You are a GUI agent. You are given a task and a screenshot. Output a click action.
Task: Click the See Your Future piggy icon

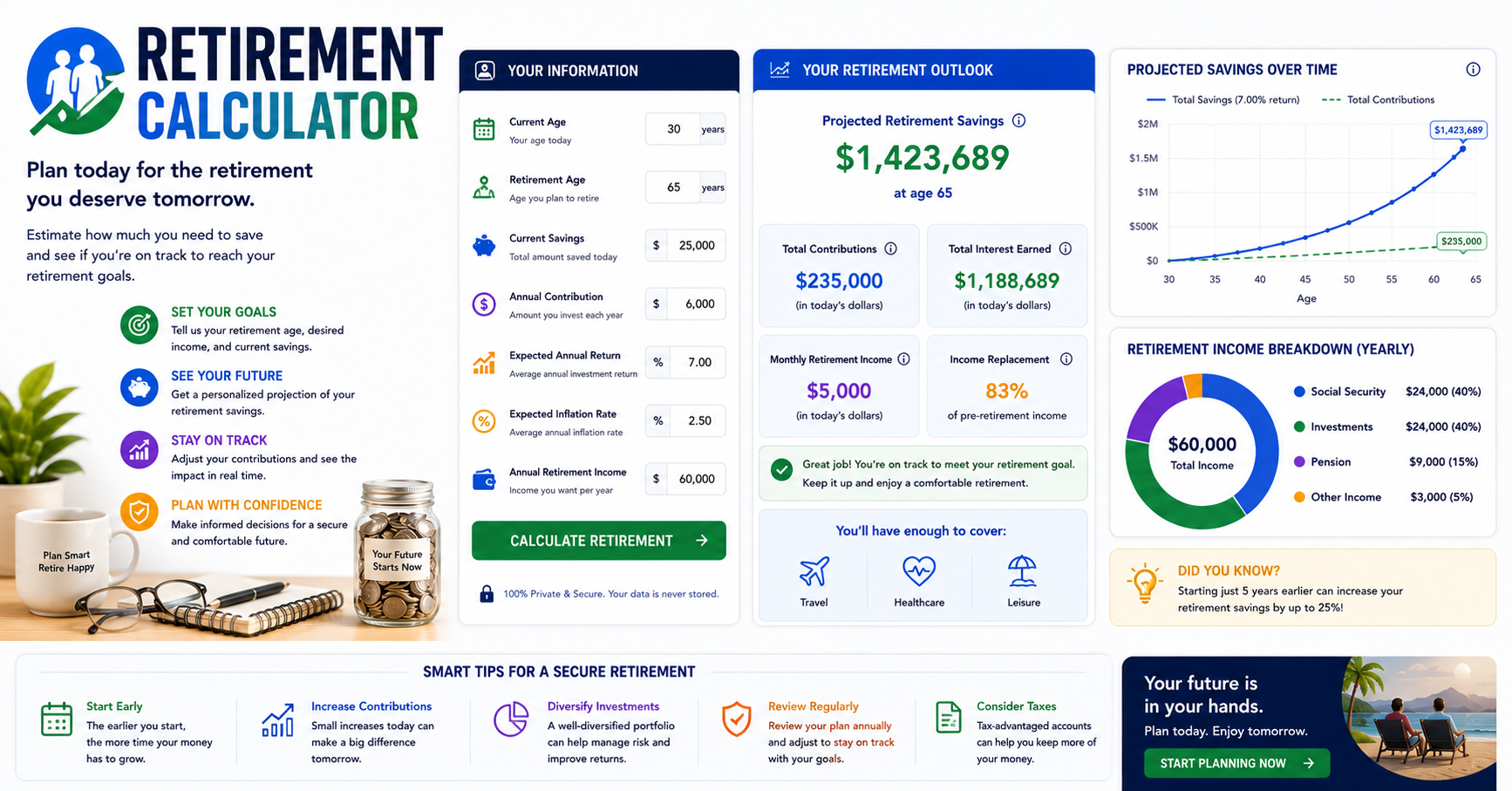139,388
